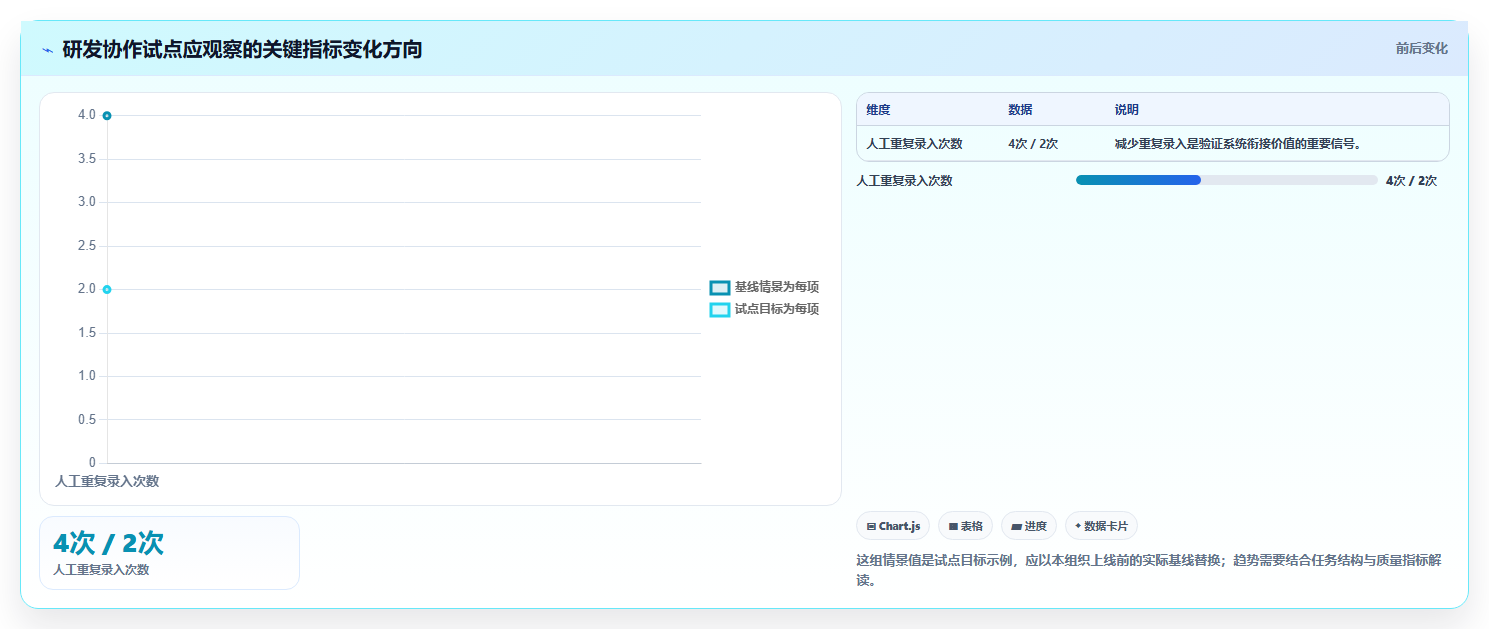The height and width of the screenshot is (629, 1489).
Task: Click the 4次 / 2次 table data cell
Action: [1033, 144]
